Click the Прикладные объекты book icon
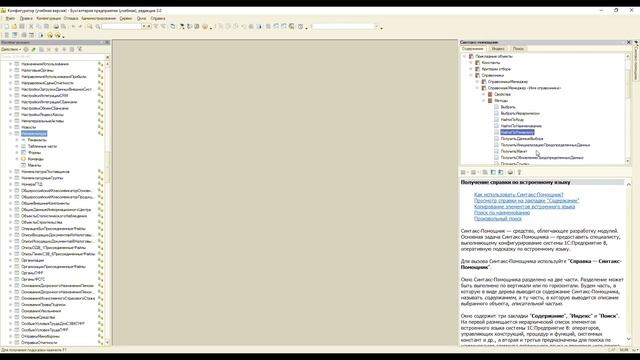640x360 pixels. point(471,56)
